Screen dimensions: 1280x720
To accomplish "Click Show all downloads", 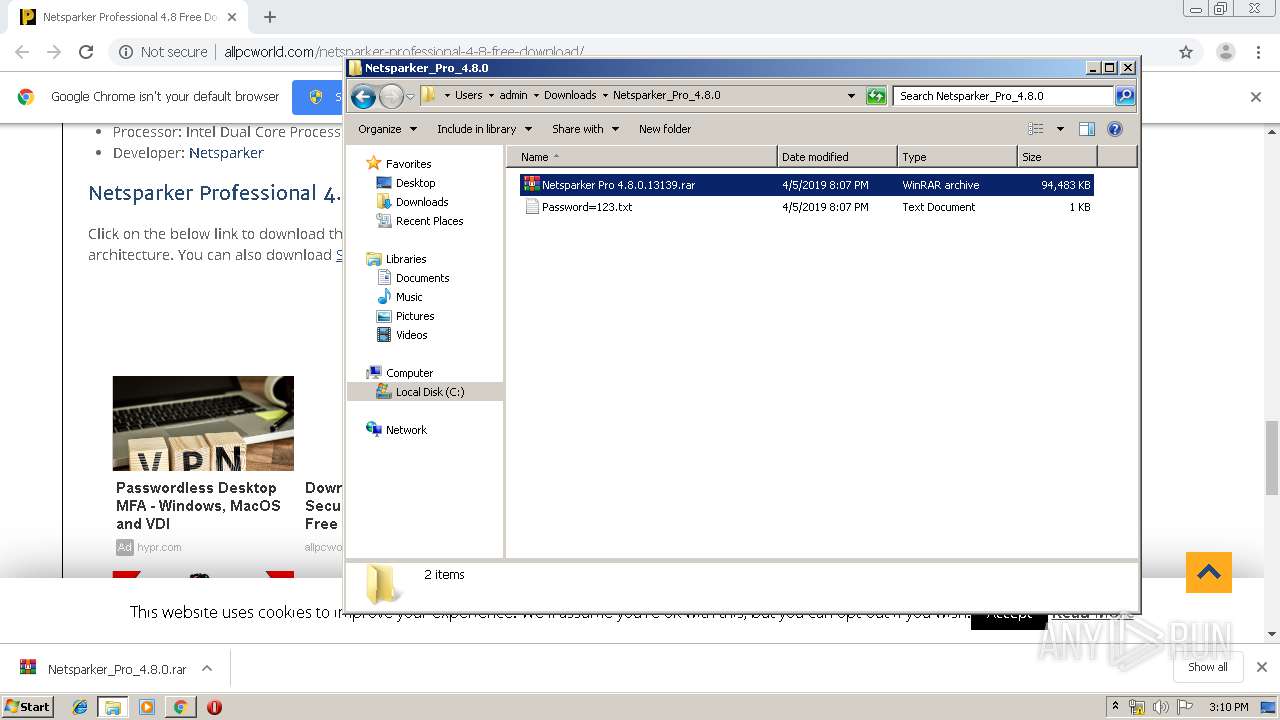I will click(1208, 667).
